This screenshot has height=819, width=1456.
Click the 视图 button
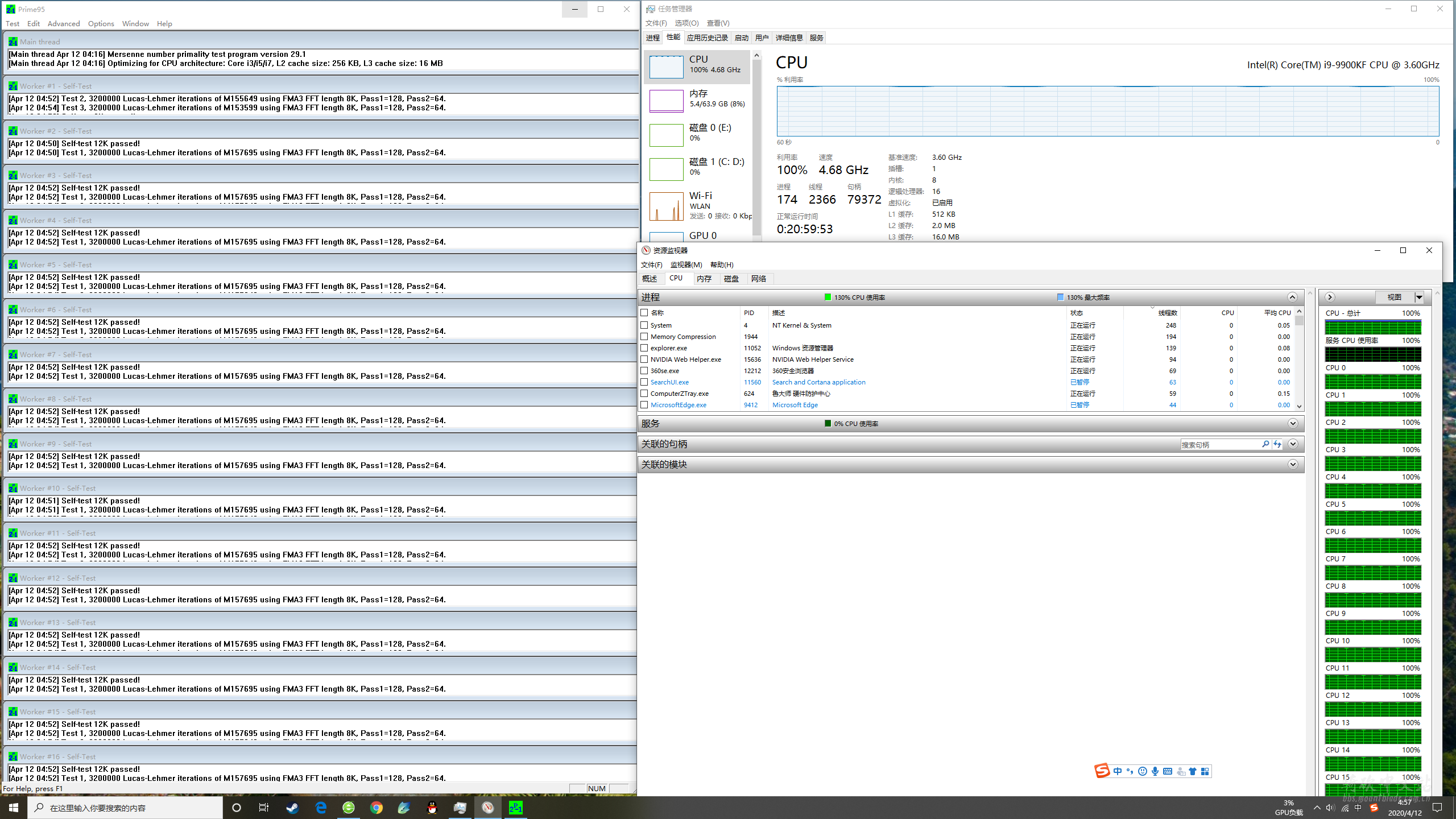click(x=1394, y=297)
